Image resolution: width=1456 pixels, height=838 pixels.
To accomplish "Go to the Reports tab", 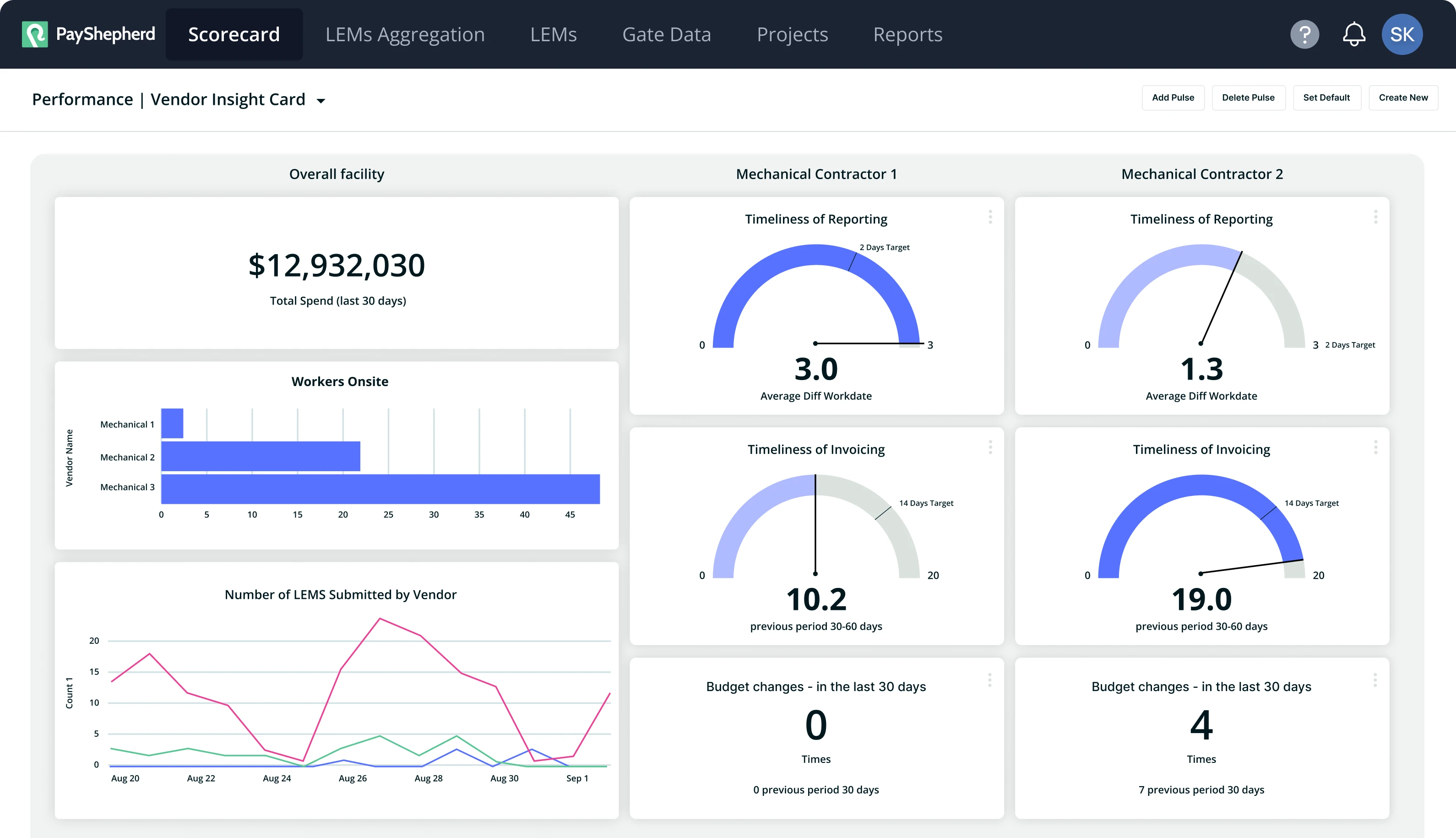I will (907, 34).
